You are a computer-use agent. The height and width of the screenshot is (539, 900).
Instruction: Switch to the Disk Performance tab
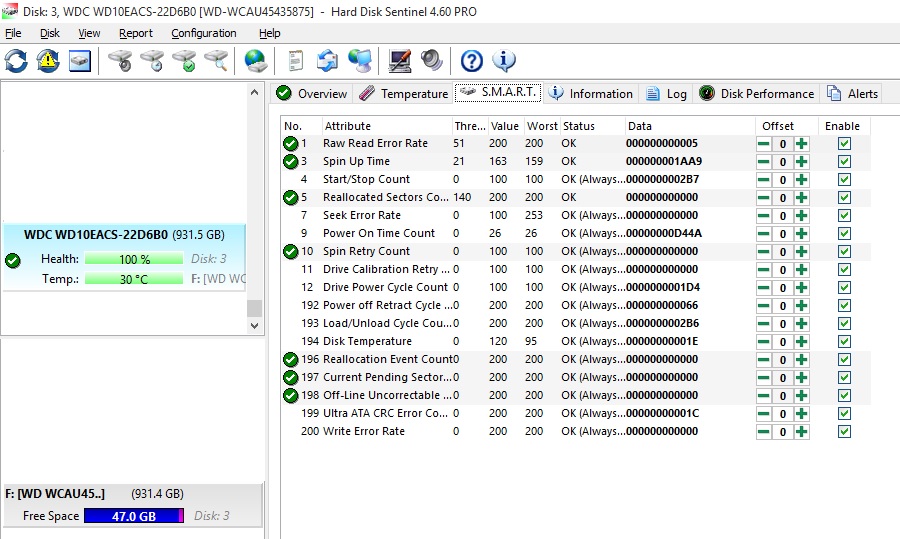click(757, 94)
